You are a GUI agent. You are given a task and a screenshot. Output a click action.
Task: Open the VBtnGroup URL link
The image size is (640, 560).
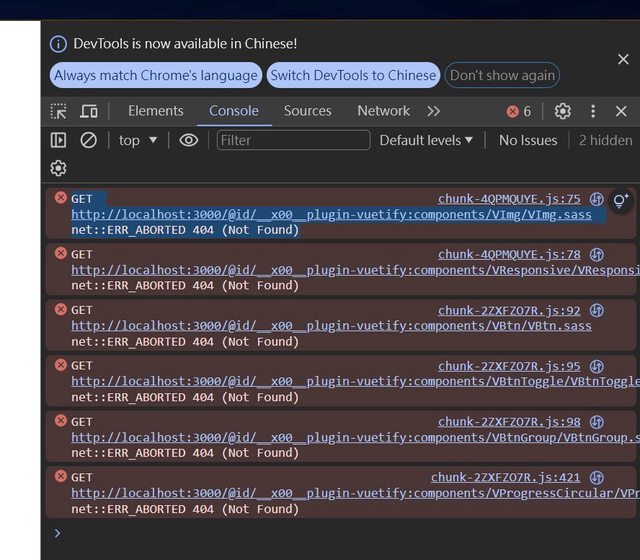(356, 438)
